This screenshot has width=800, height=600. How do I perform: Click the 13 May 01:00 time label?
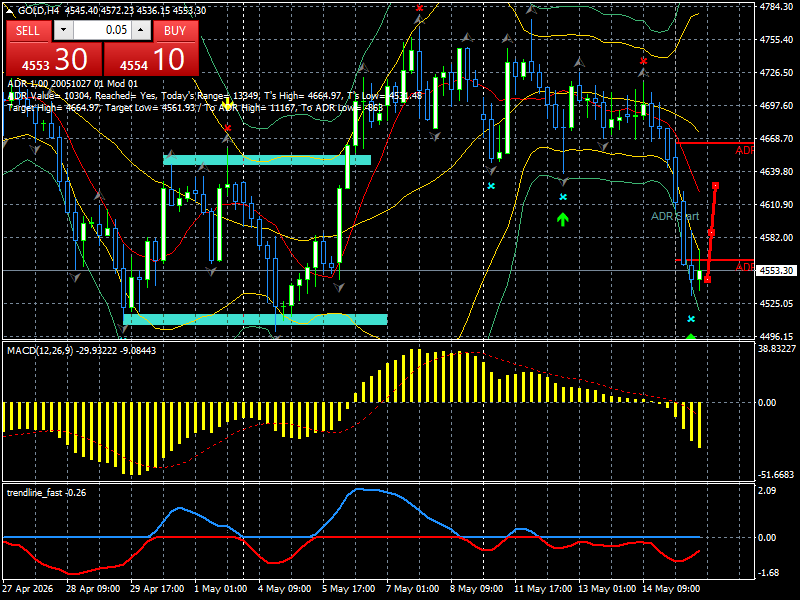coord(607,588)
